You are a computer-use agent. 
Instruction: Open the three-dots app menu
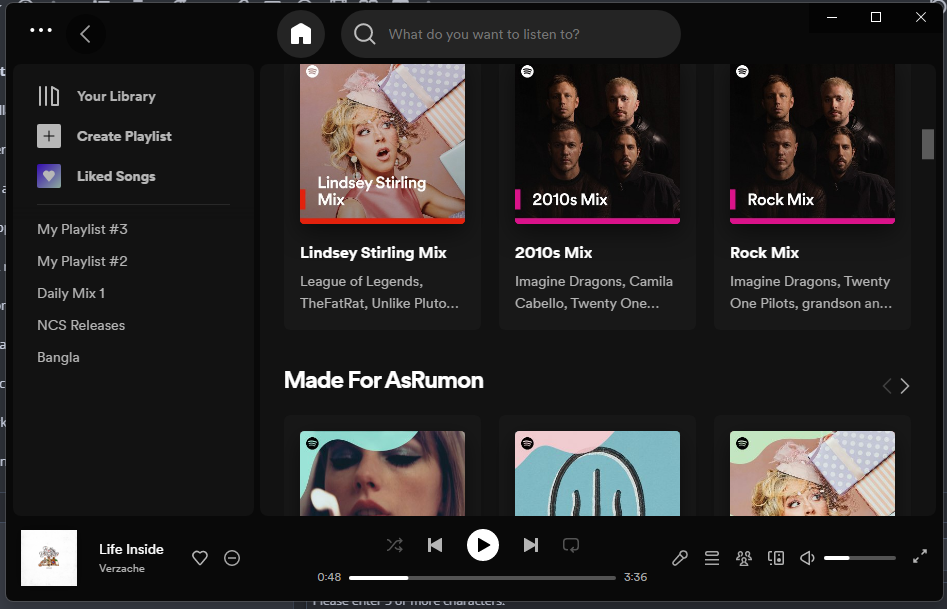coord(41,30)
